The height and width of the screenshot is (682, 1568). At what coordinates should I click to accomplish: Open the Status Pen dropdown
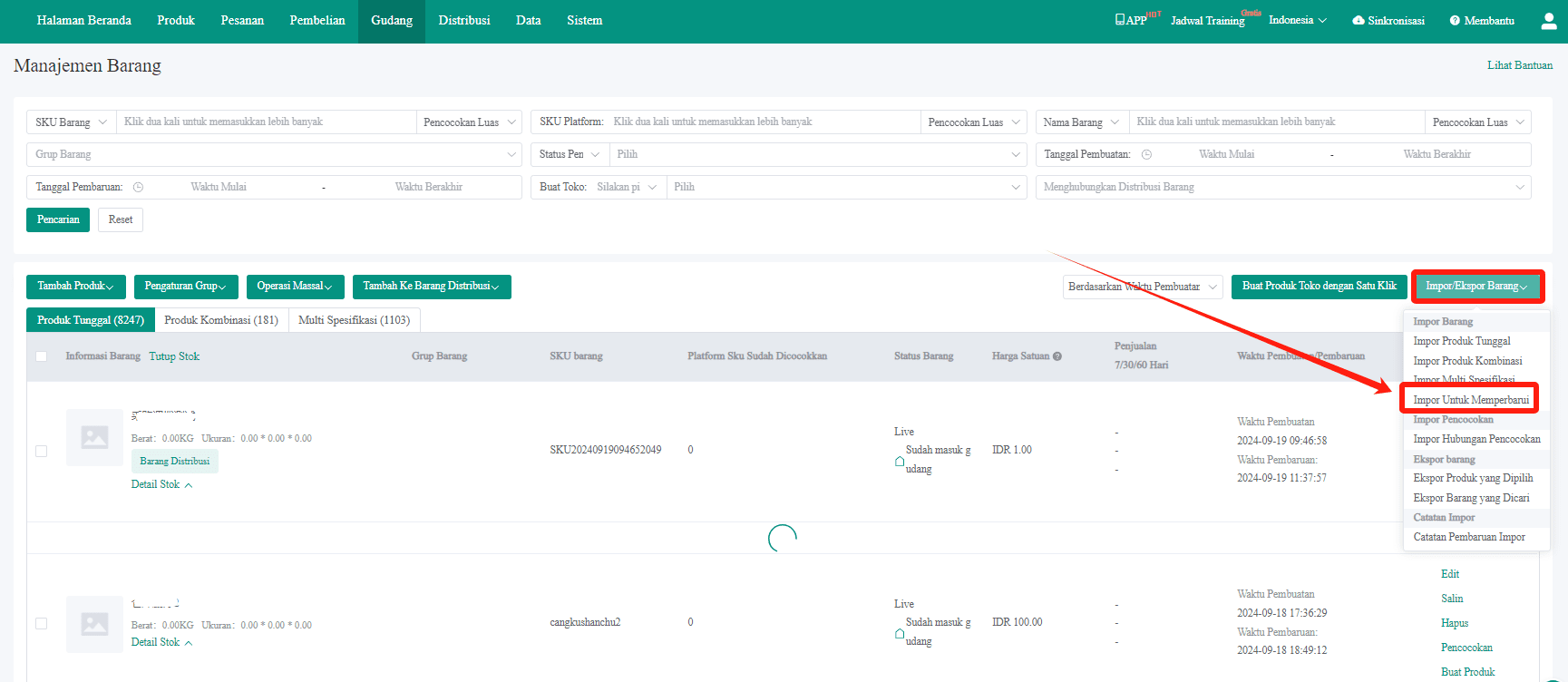pyautogui.click(x=570, y=154)
